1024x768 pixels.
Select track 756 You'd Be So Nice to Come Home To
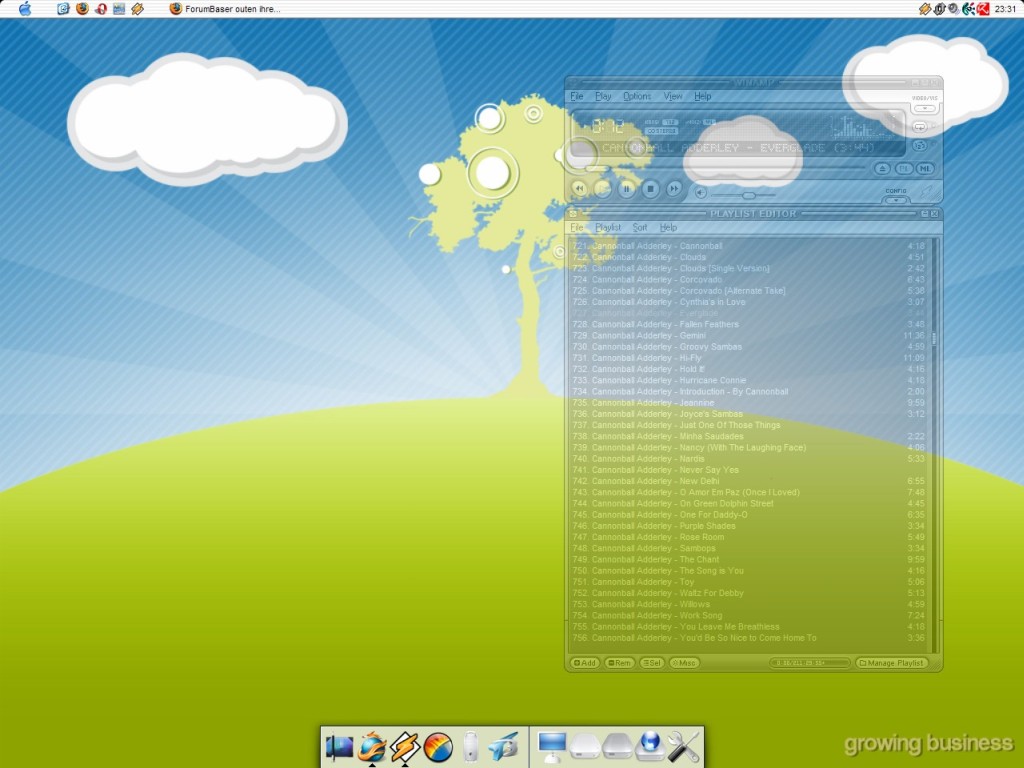click(749, 638)
